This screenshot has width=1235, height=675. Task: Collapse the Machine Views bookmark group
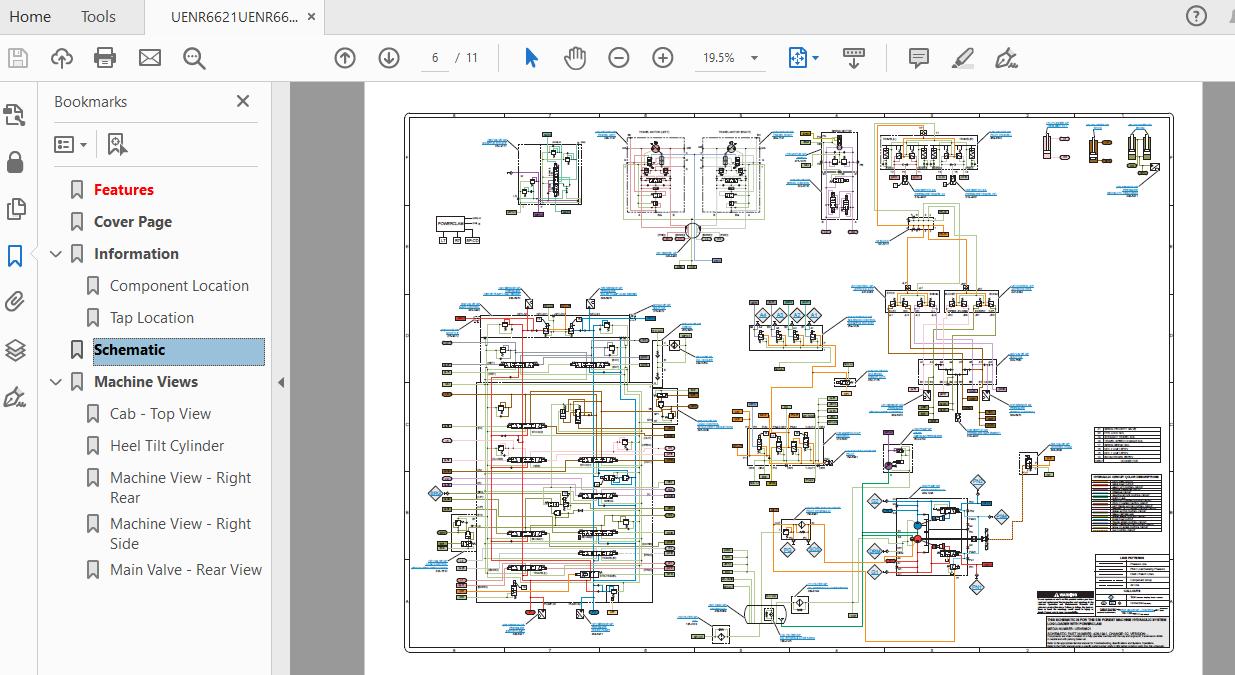coord(56,382)
